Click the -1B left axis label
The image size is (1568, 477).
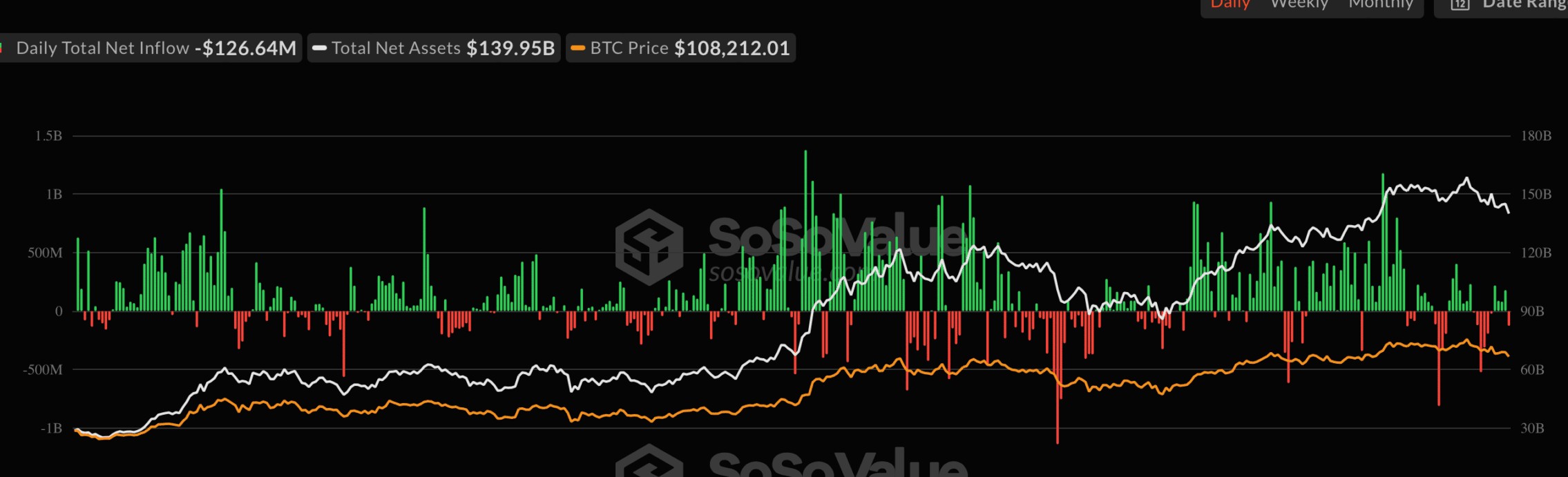click(51, 429)
